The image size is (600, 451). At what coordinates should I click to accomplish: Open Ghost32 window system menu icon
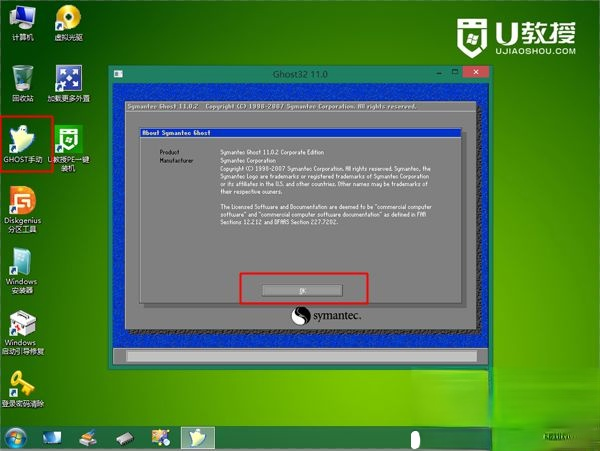click(x=118, y=74)
